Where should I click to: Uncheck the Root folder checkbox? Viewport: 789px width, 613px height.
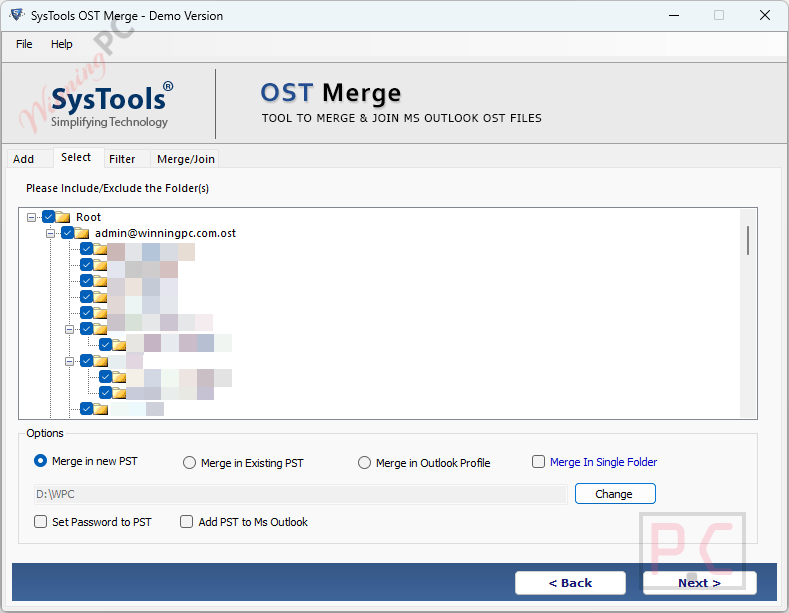pyautogui.click(x=48, y=217)
